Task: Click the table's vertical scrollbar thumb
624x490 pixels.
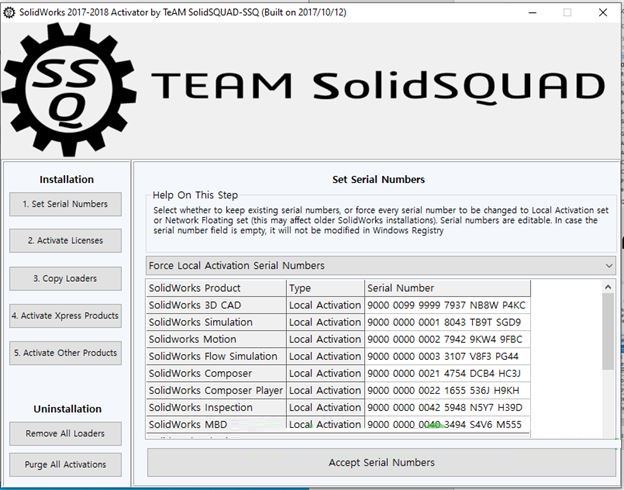Action: coord(608,331)
